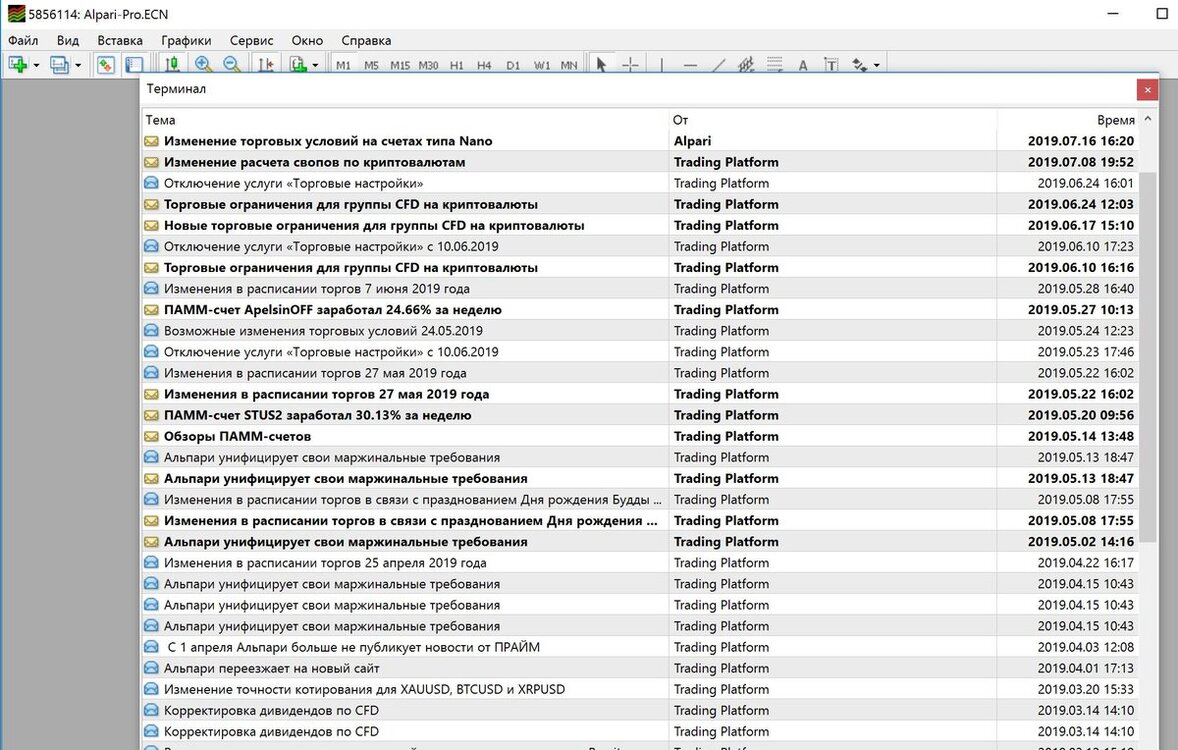
Task: Close the Терминал panel with red X
Action: [1147, 89]
